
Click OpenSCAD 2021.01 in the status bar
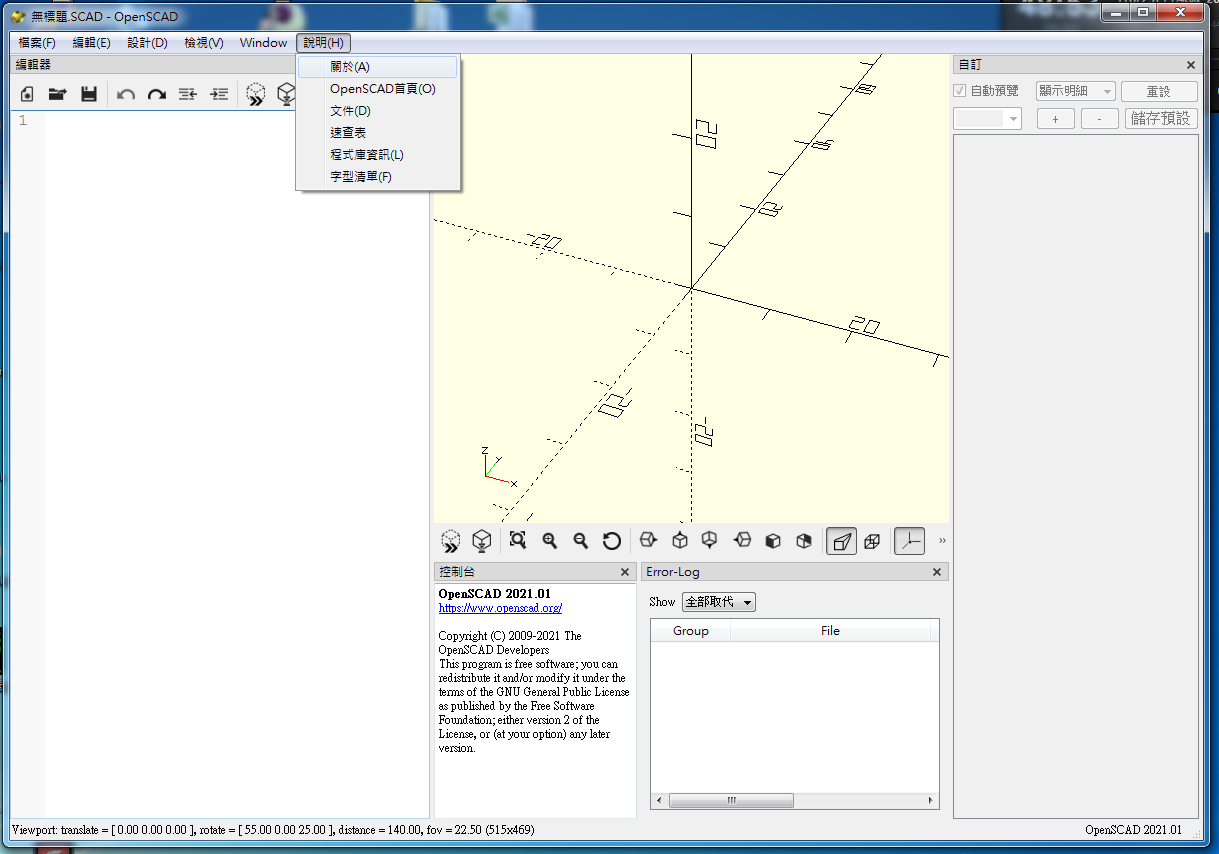1133,830
